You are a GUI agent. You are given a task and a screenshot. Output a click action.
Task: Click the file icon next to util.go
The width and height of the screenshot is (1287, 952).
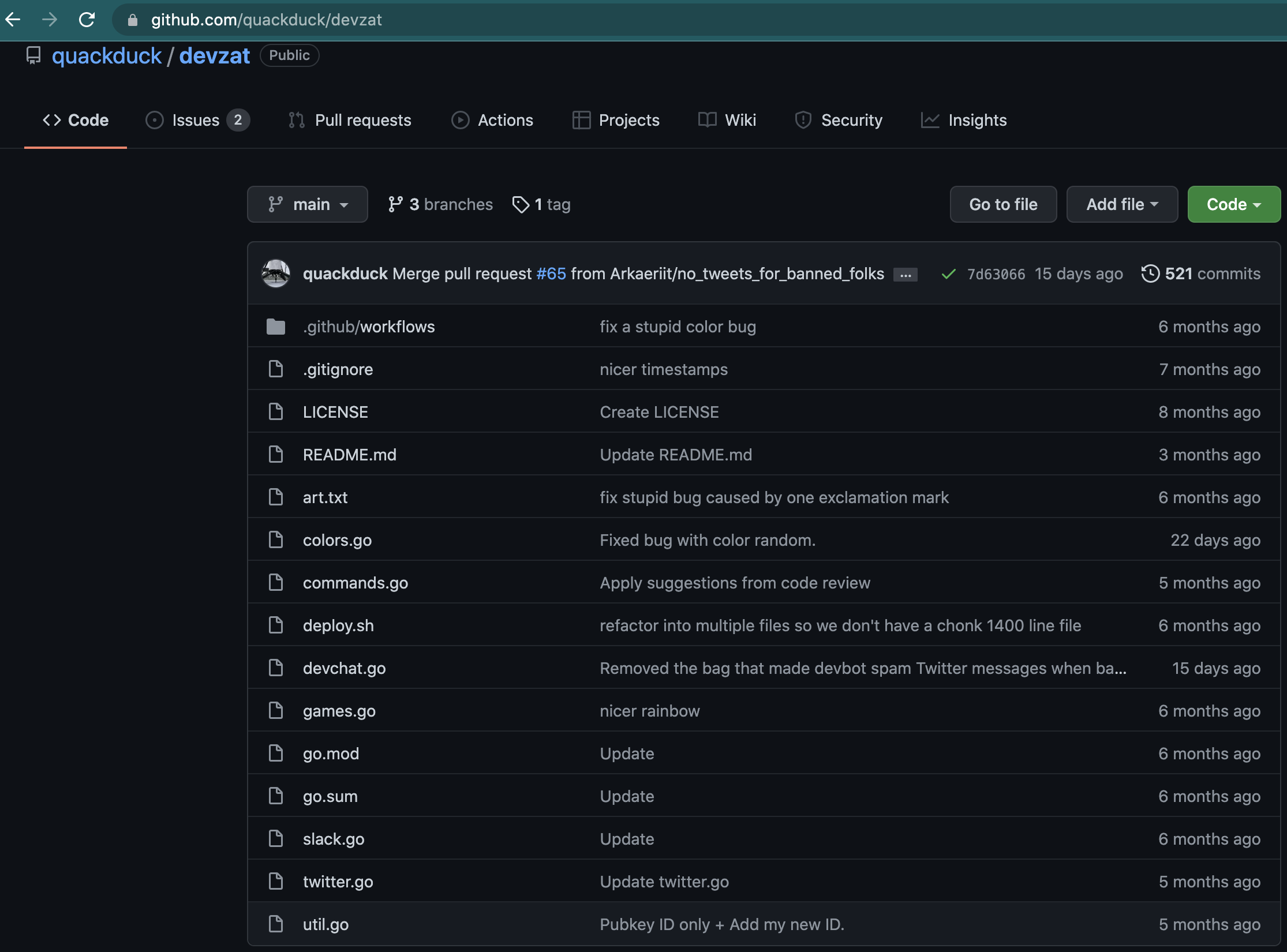click(276, 924)
